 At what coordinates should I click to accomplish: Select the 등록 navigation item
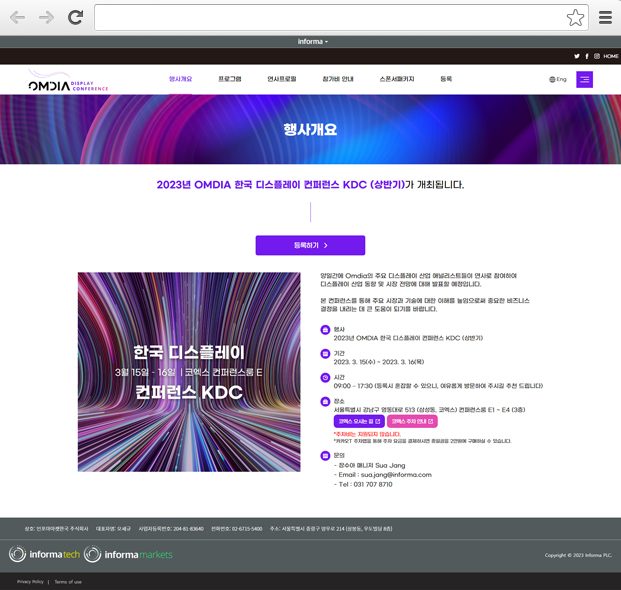click(x=446, y=79)
